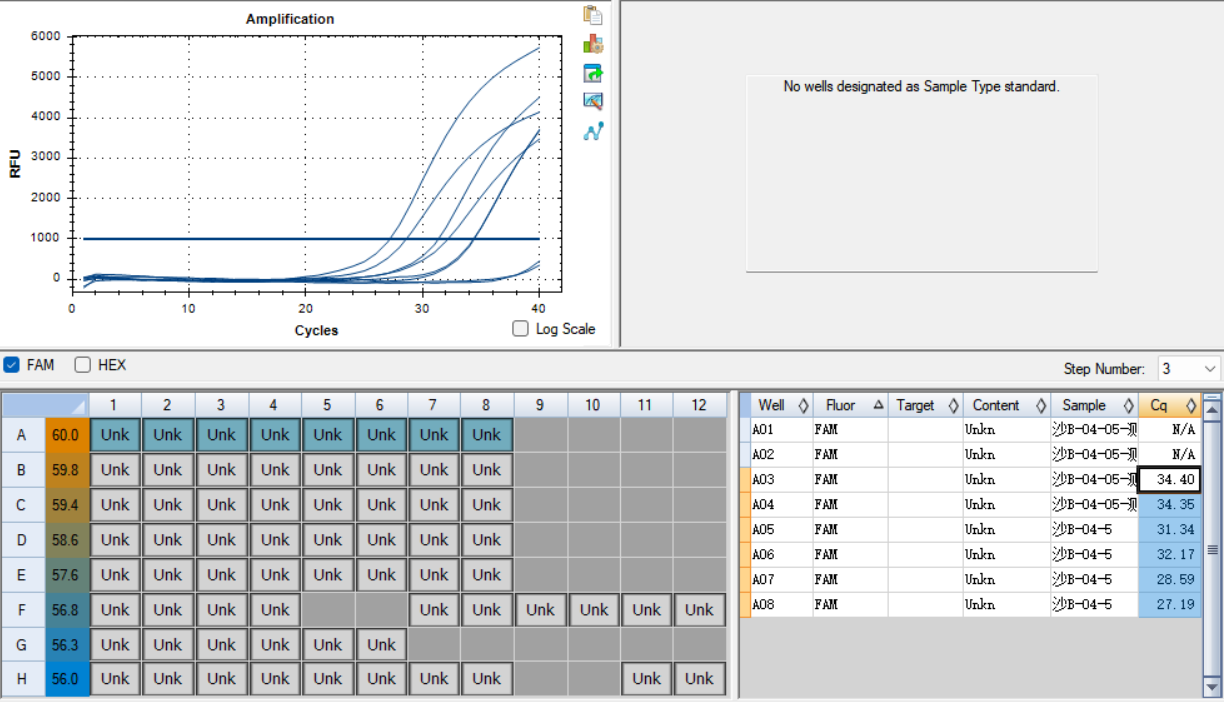Select plate column 1 header
The height and width of the screenshot is (702, 1224).
[x=115, y=405]
